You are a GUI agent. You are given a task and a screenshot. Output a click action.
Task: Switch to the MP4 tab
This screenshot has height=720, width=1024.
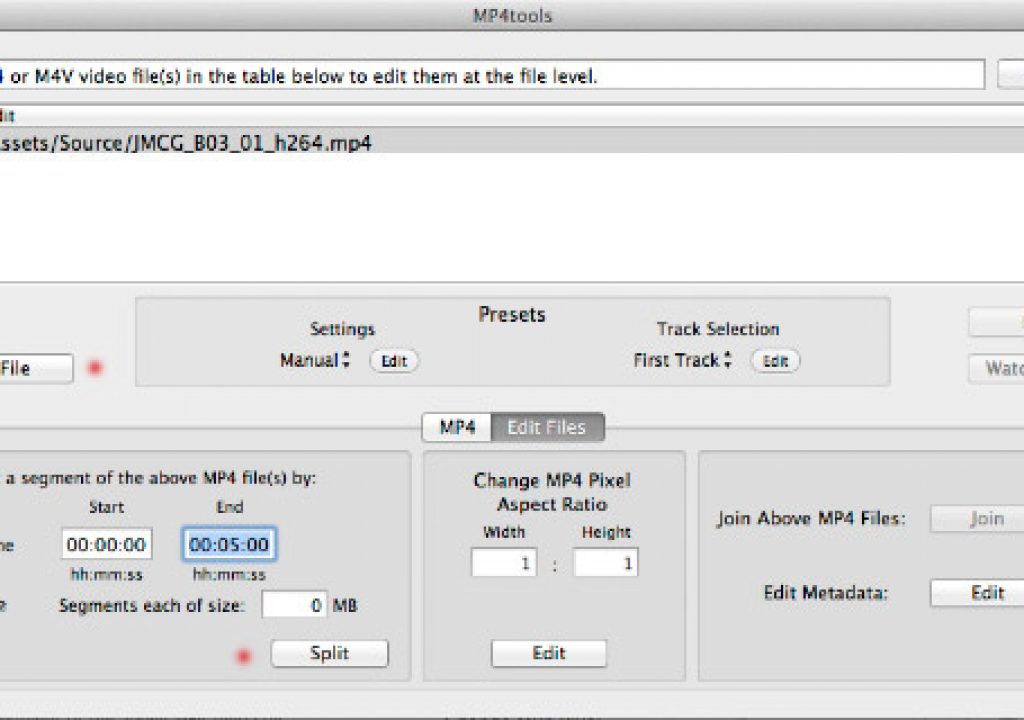457,427
